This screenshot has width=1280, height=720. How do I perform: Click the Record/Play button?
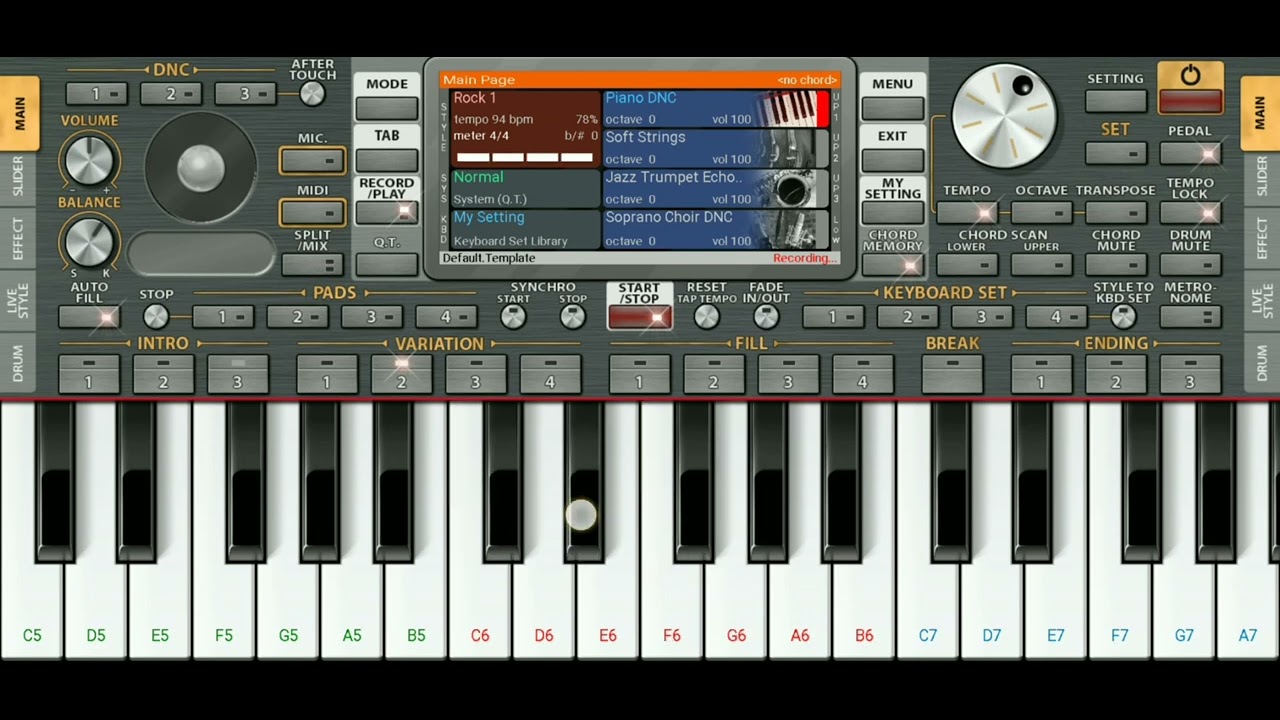pyautogui.click(x=387, y=212)
